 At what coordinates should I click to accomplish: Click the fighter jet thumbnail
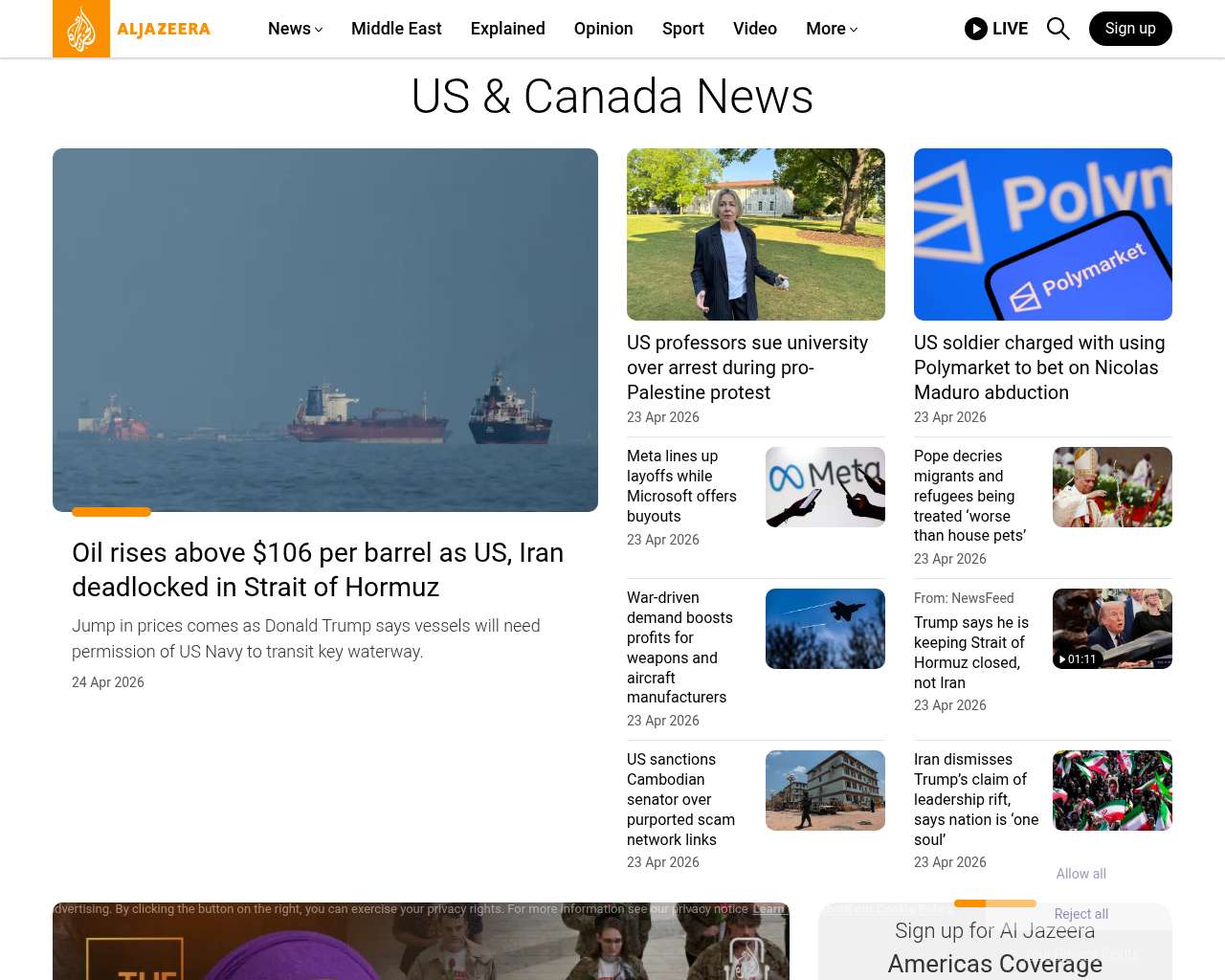(825, 629)
